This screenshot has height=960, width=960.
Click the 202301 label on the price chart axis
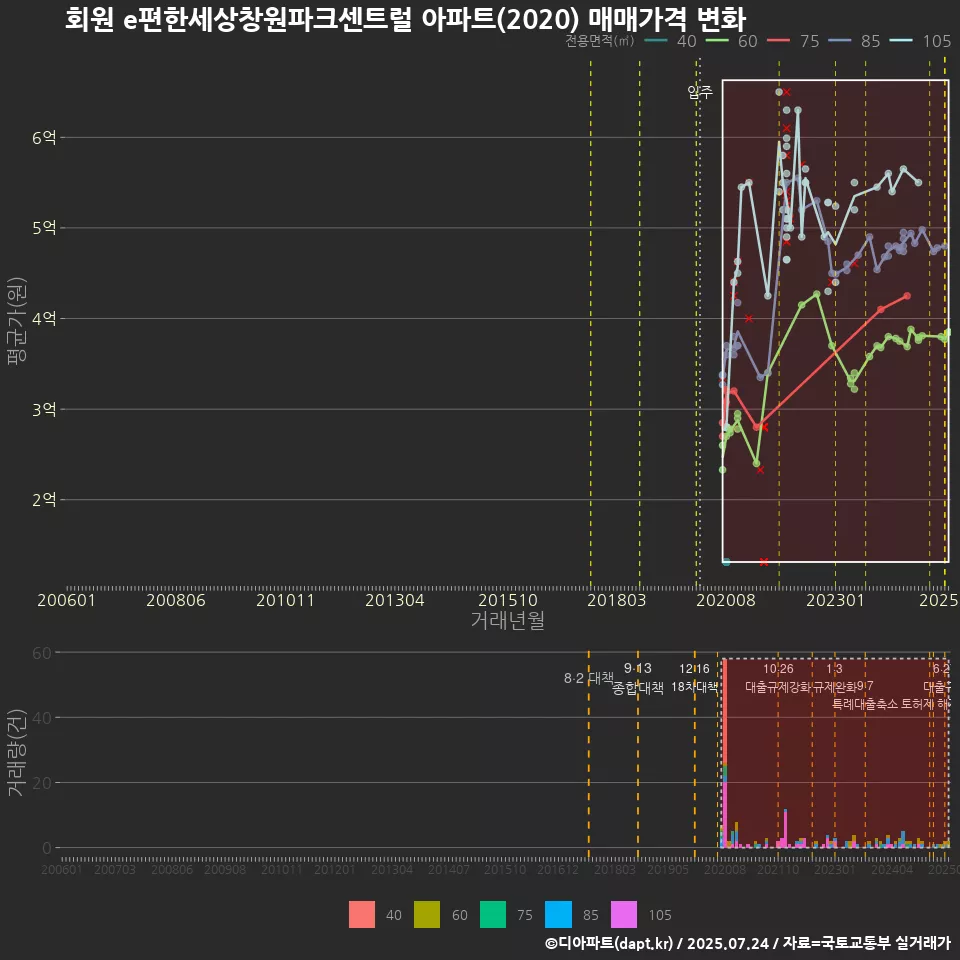click(x=835, y=600)
